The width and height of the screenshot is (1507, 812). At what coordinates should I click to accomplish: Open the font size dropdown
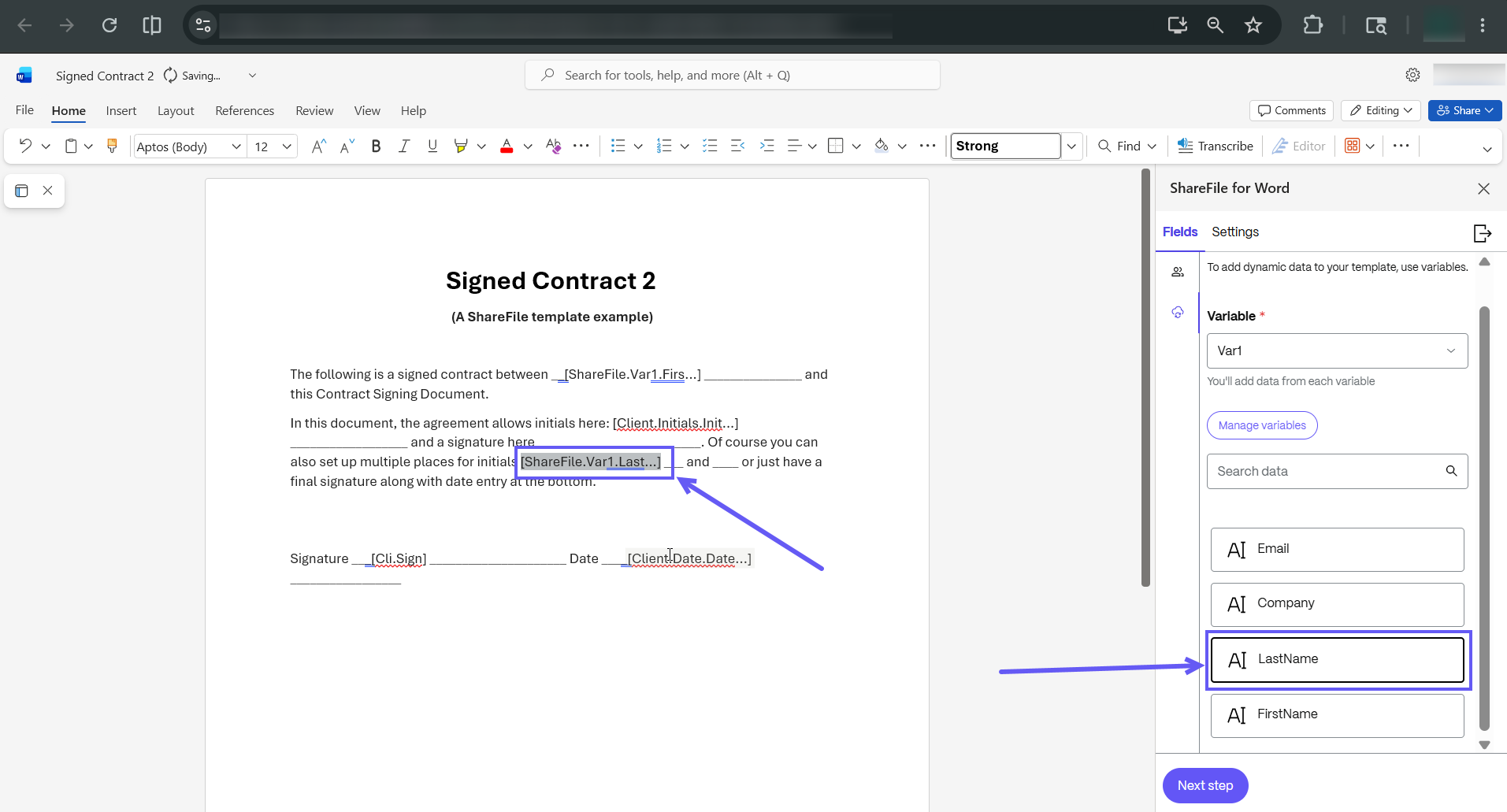(287, 146)
